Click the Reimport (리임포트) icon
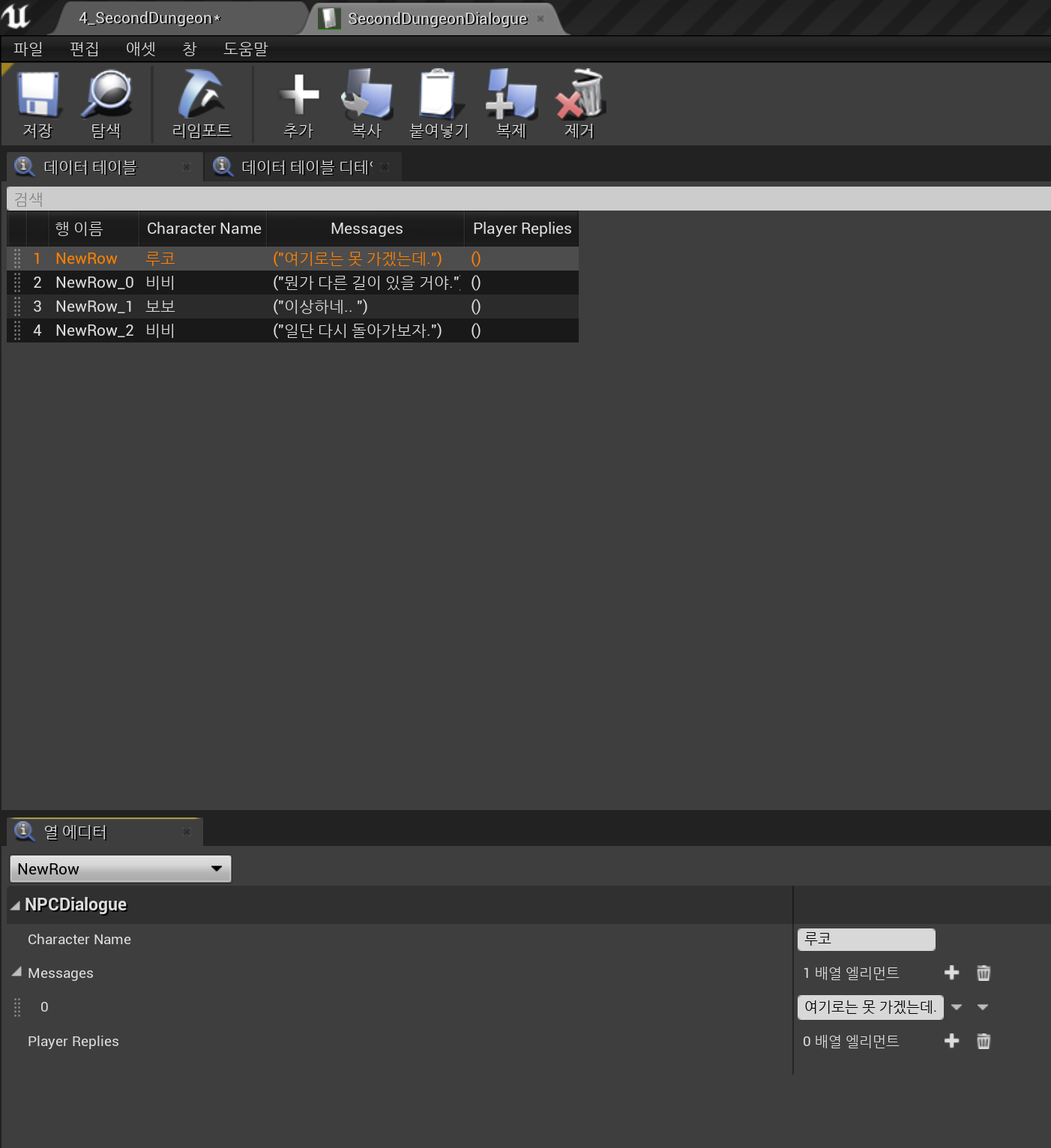 pyautogui.click(x=201, y=97)
